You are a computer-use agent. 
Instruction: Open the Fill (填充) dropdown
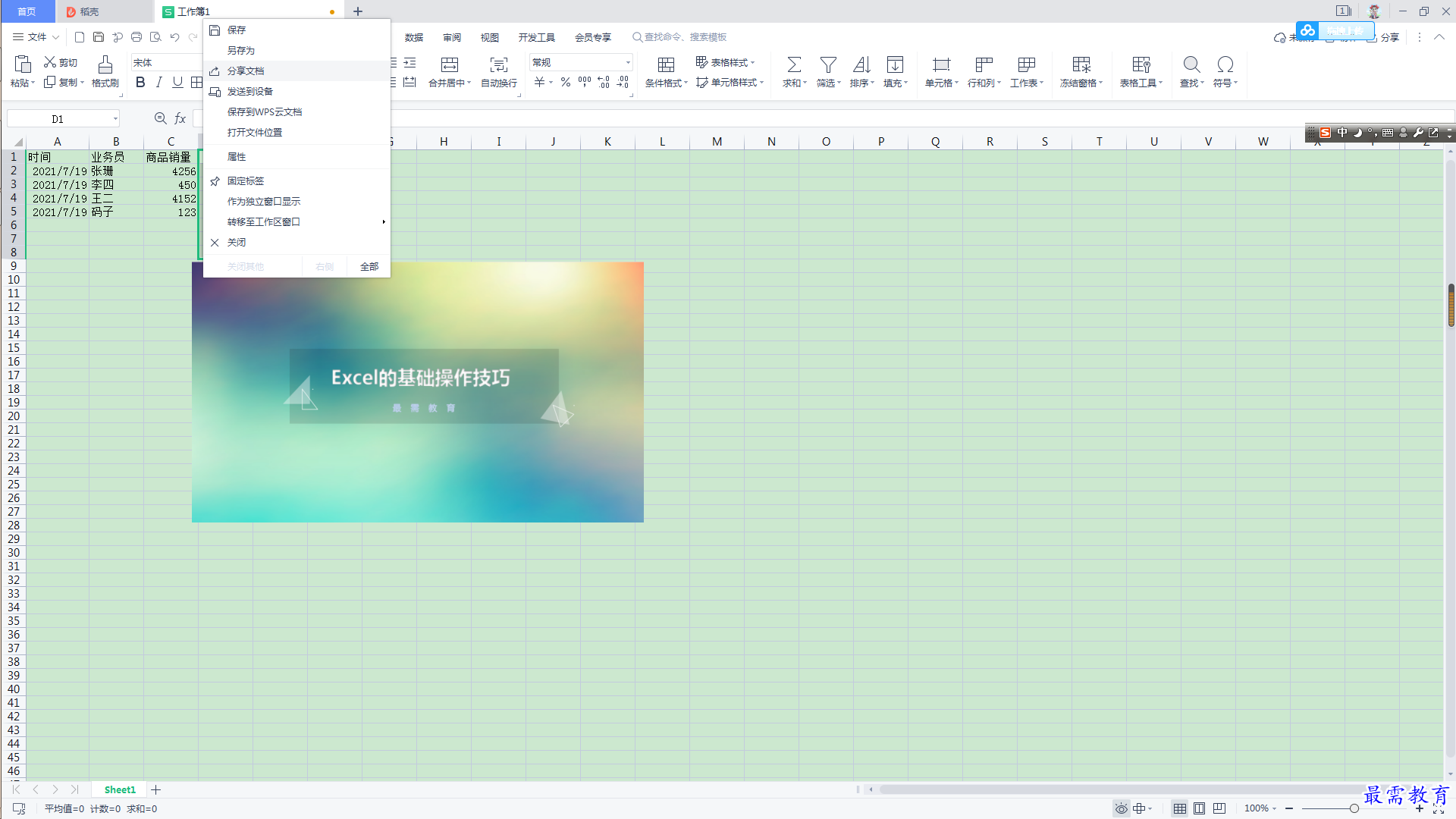tap(895, 72)
